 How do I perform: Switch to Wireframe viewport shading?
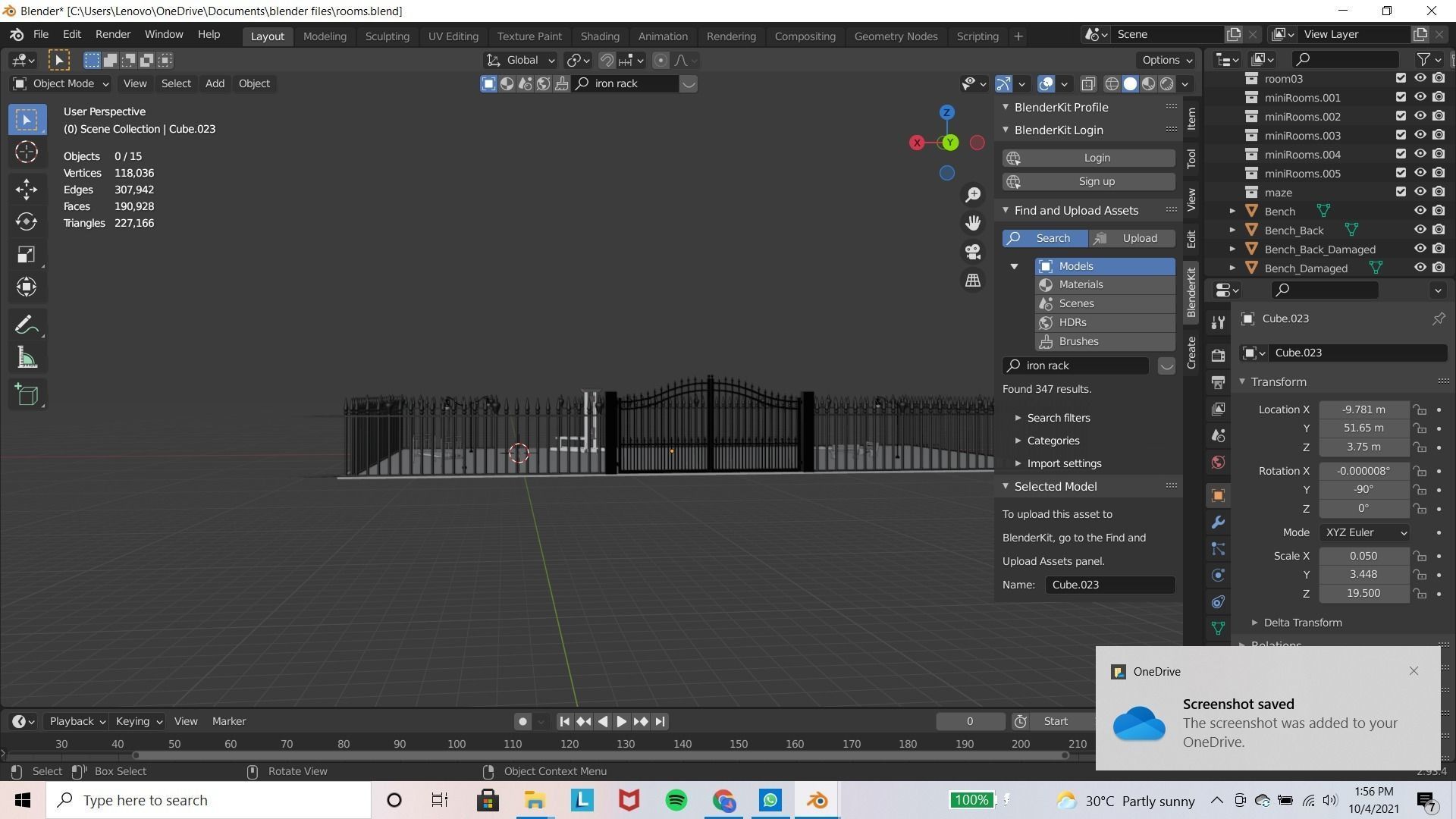point(1112,84)
